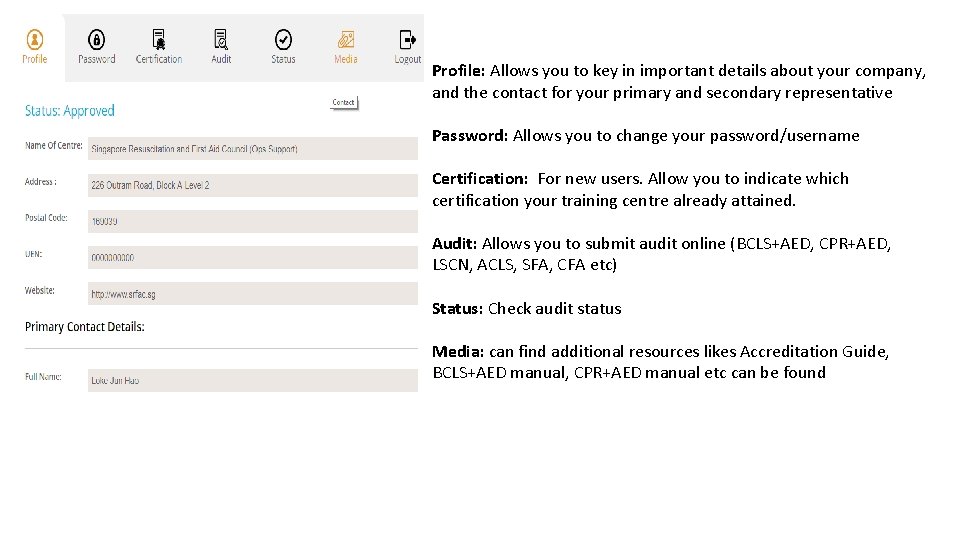Select the Password padlock icon
Screen dimensions: 960x540
pos(96,40)
